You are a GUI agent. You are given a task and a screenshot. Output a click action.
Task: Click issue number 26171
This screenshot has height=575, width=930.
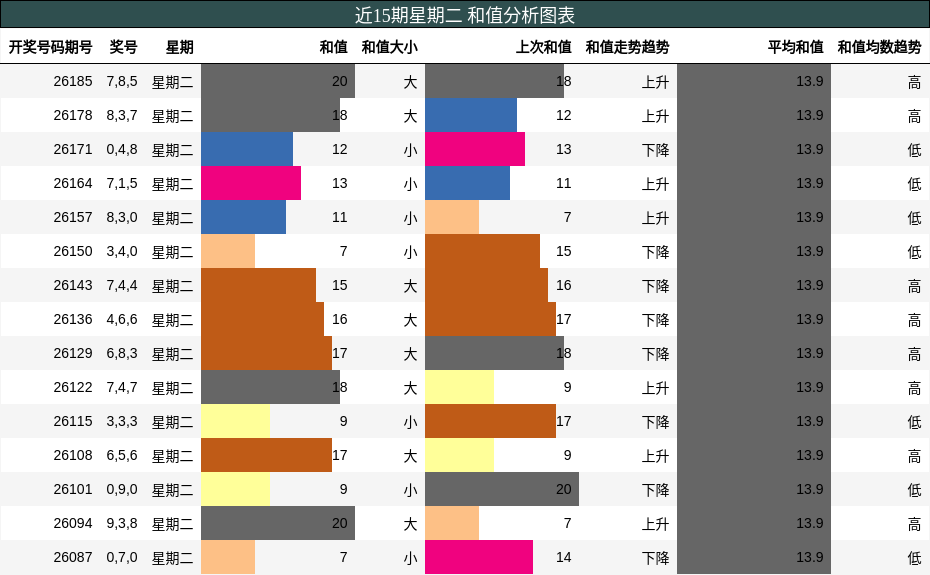tap(73, 150)
